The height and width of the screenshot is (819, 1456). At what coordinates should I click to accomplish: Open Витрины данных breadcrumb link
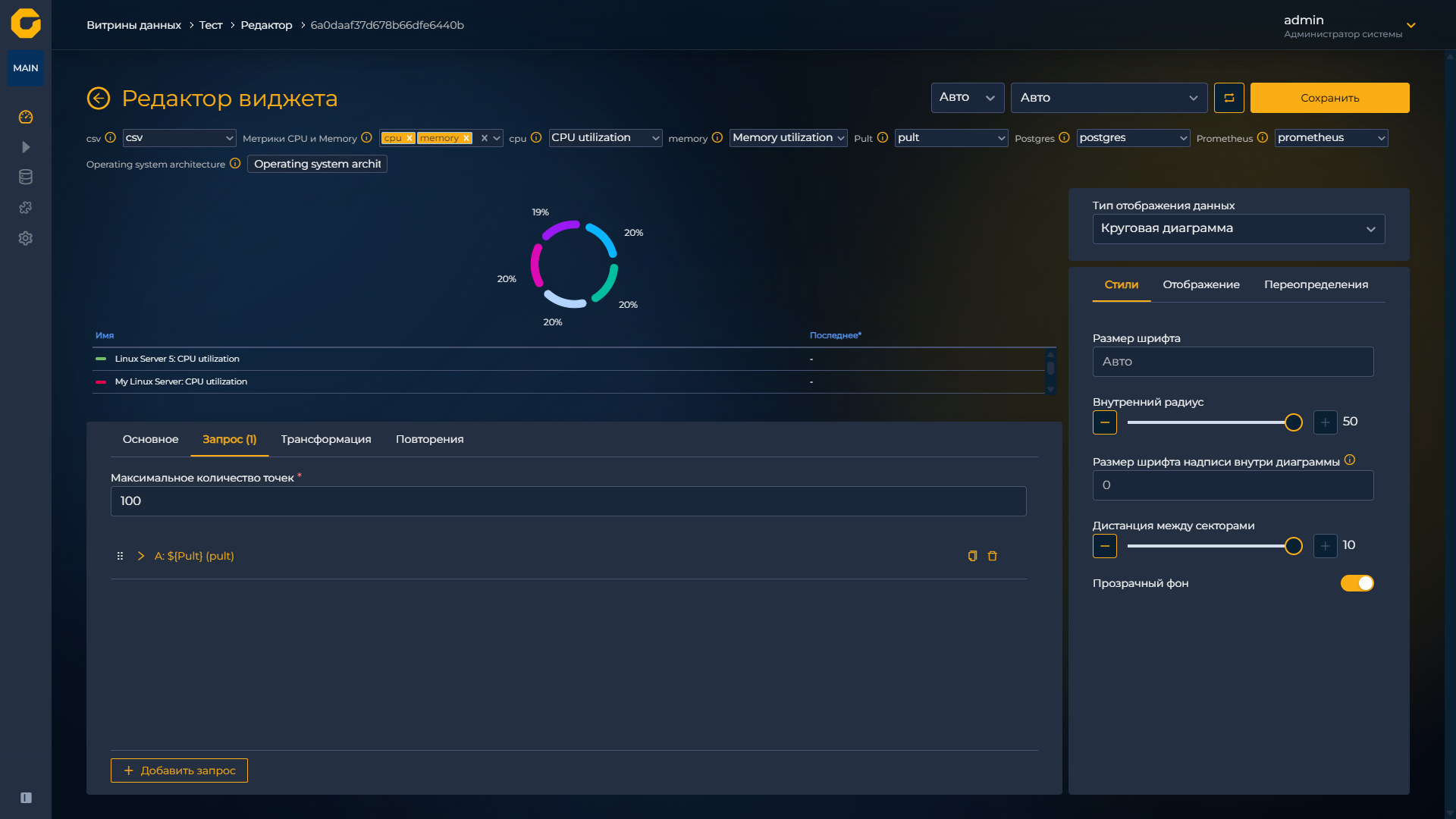pos(134,25)
